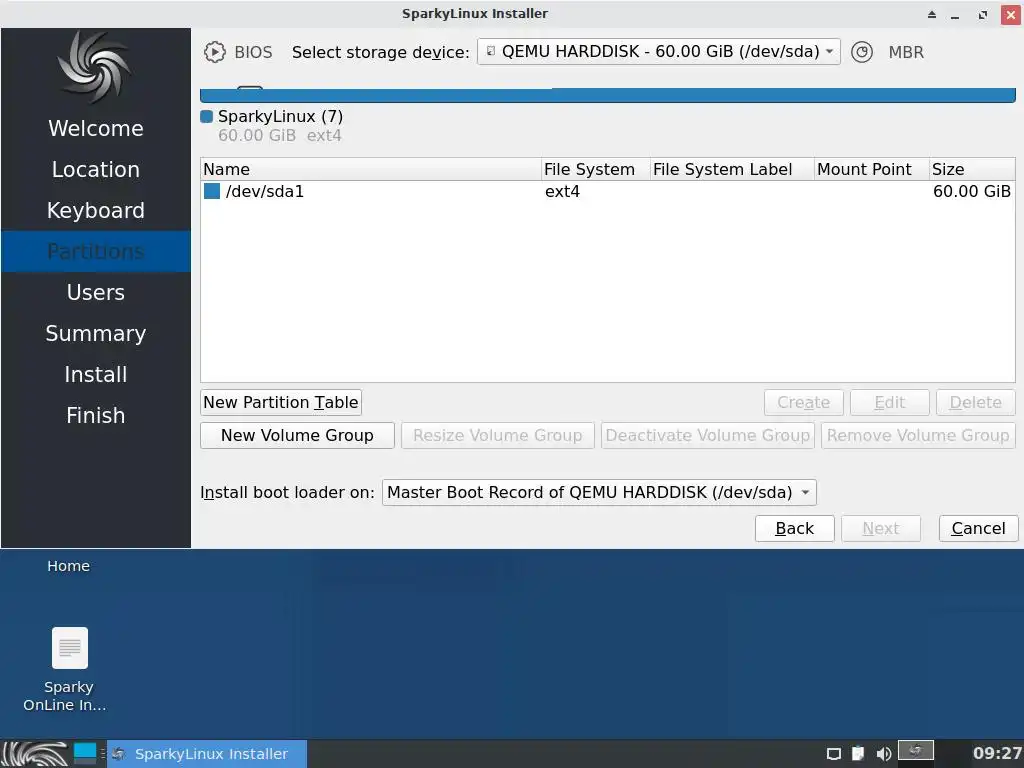Open the clipboard tray icon
1024x768 pixels.
(858, 754)
